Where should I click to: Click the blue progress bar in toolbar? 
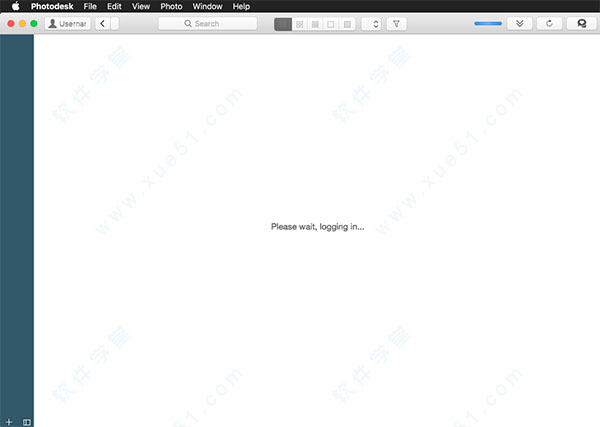click(488, 24)
